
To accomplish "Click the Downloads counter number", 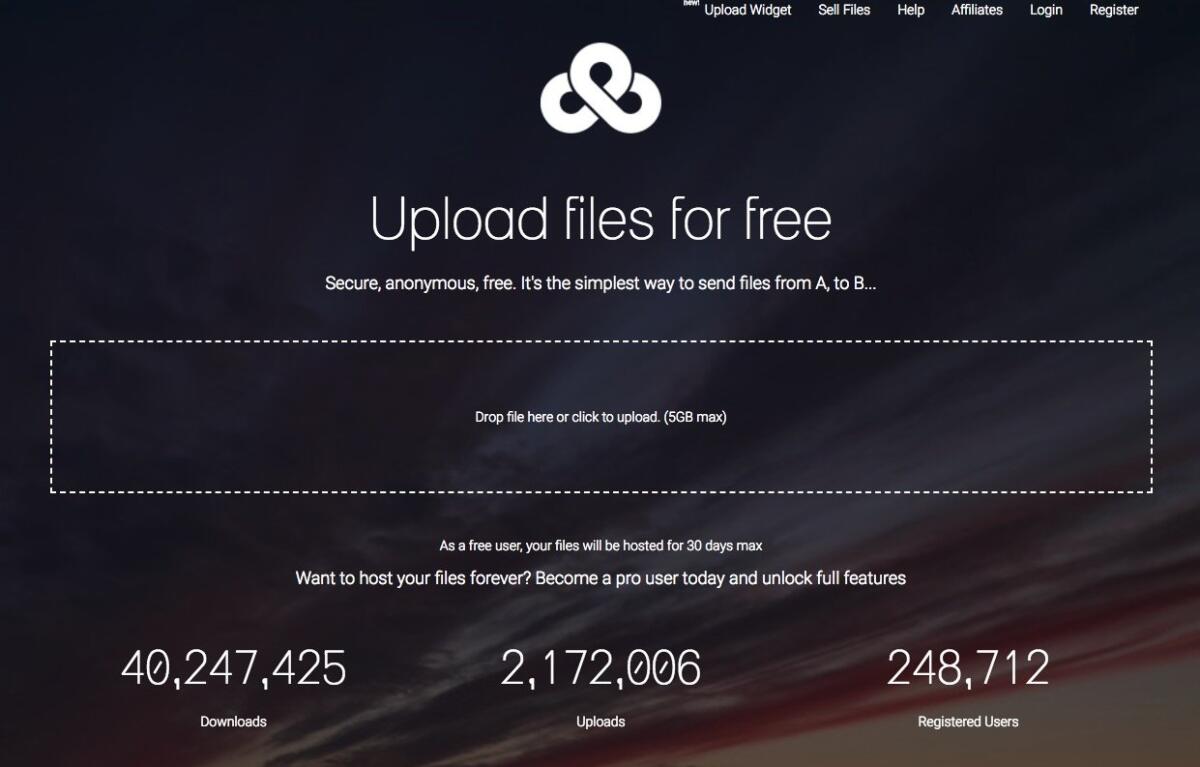I will point(233,669).
